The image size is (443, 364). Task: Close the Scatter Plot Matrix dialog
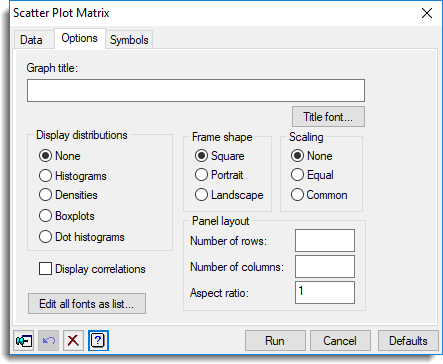point(427,13)
